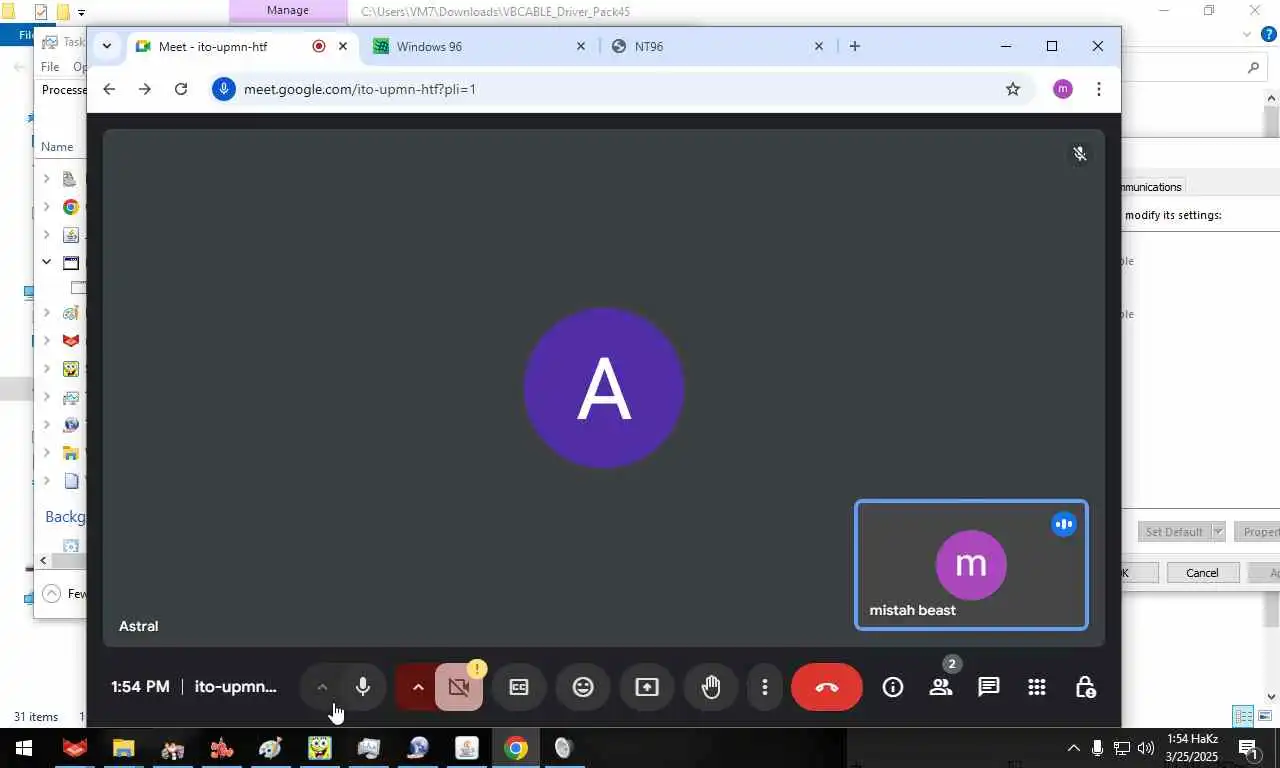Switch to the Windows 96 tab
Screen dimensions: 1280x768
coord(480,46)
